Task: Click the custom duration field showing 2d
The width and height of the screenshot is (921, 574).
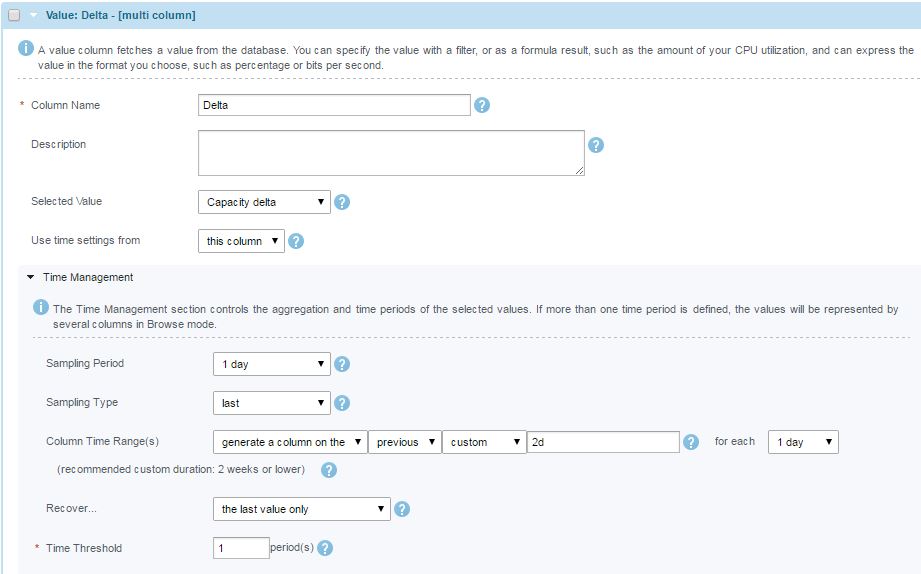Action: coord(603,442)
